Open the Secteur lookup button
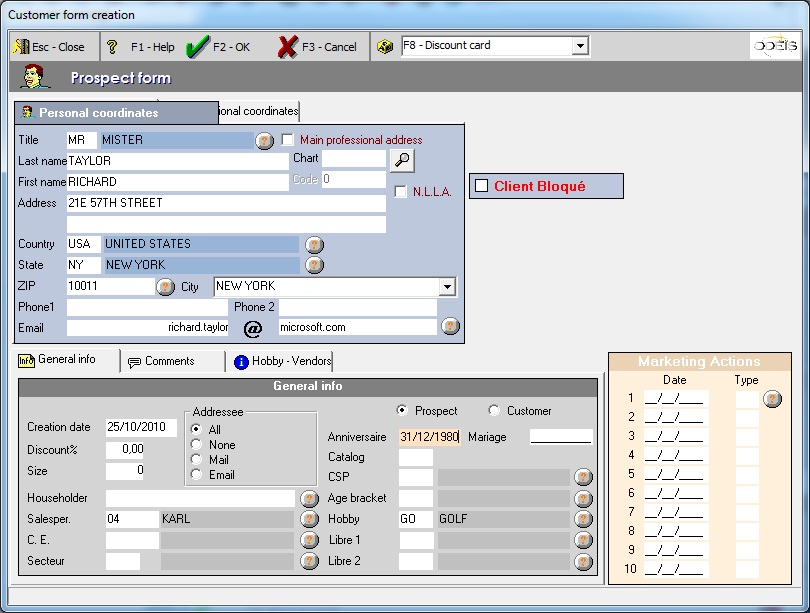The height and width of the screenshot is (613, 810). point(309,561)
